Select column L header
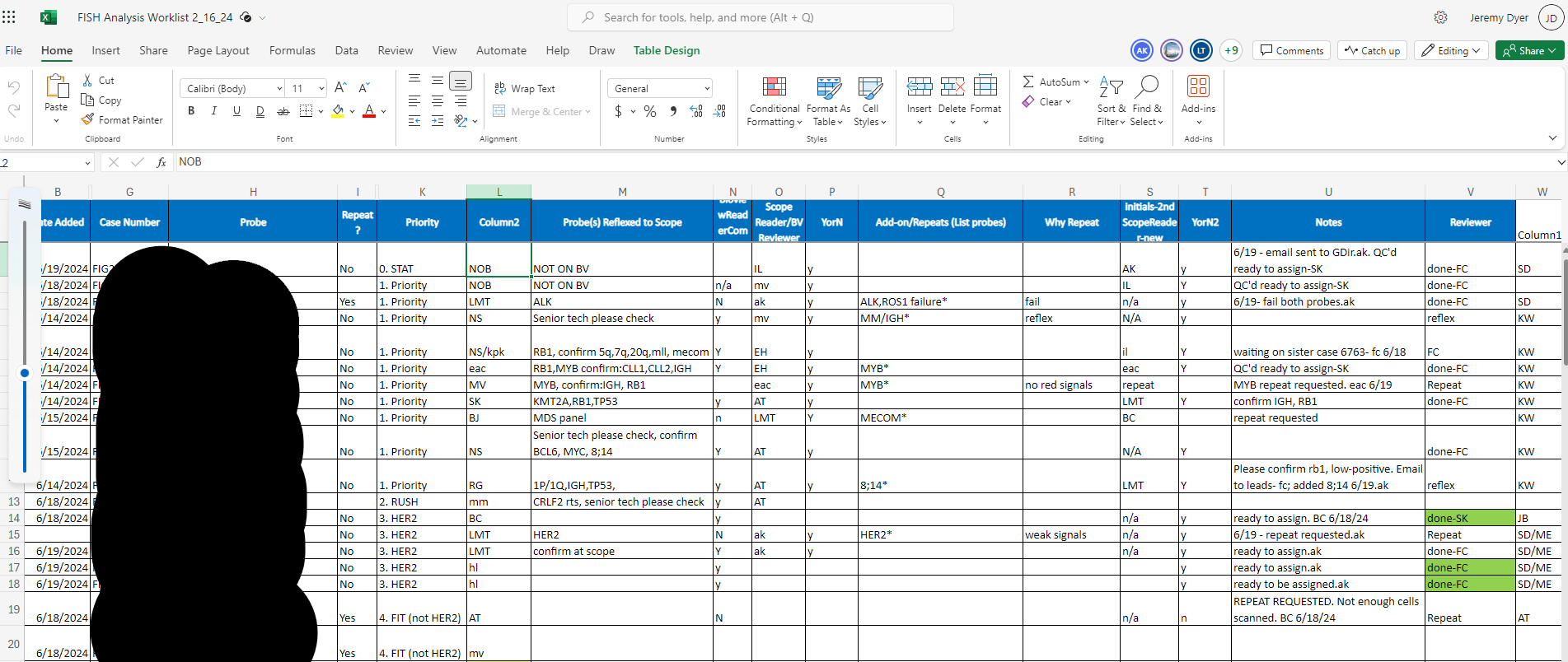1568x662 pixels. [498, 192]
